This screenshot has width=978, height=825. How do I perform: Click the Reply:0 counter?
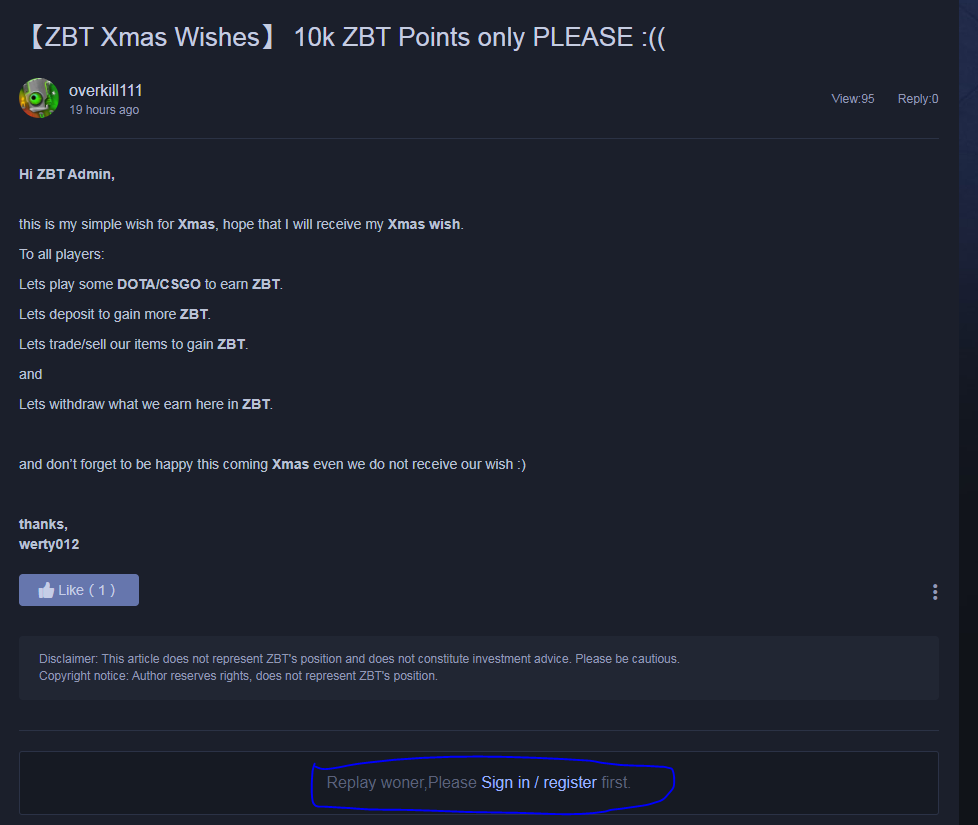pos(917,99)
